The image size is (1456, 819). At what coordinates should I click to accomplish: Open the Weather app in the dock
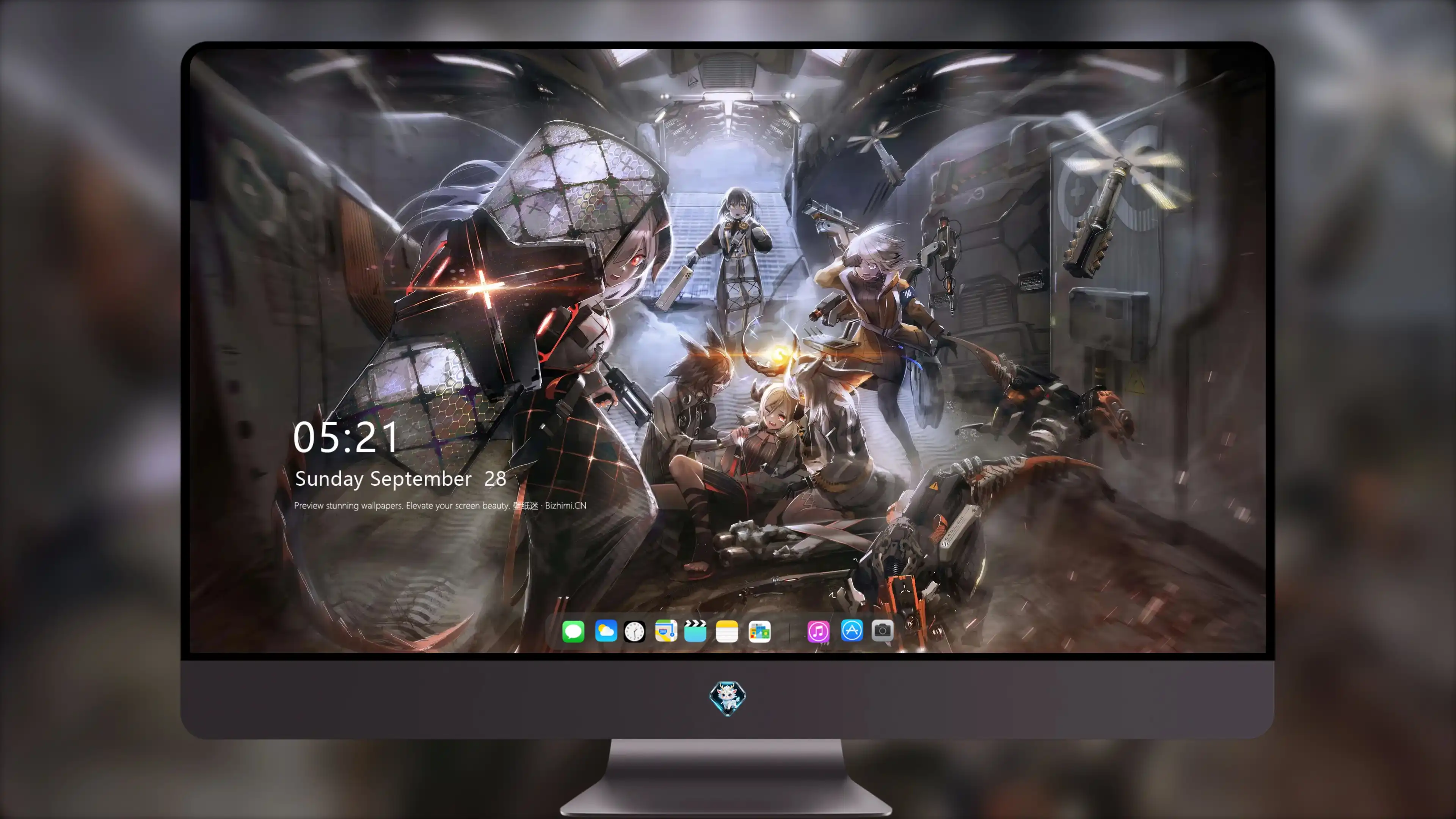(606, 631)
